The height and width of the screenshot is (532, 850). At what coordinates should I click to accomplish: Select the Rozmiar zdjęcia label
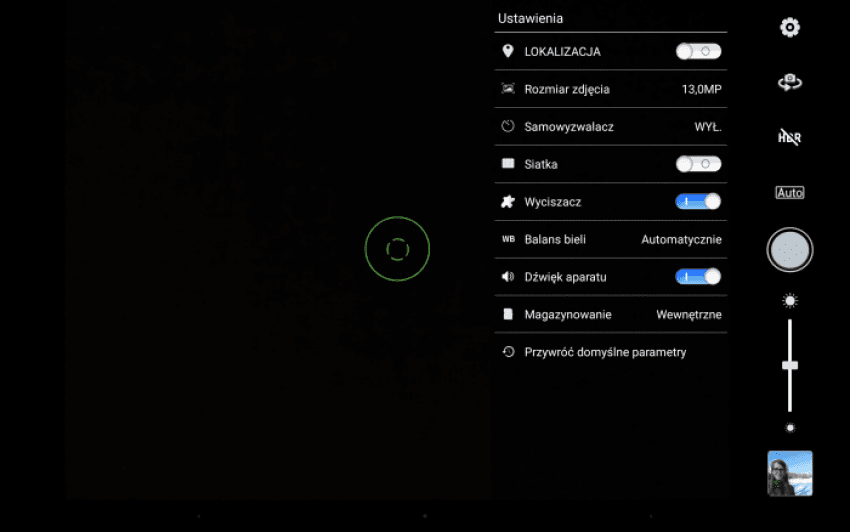(567, 89)
